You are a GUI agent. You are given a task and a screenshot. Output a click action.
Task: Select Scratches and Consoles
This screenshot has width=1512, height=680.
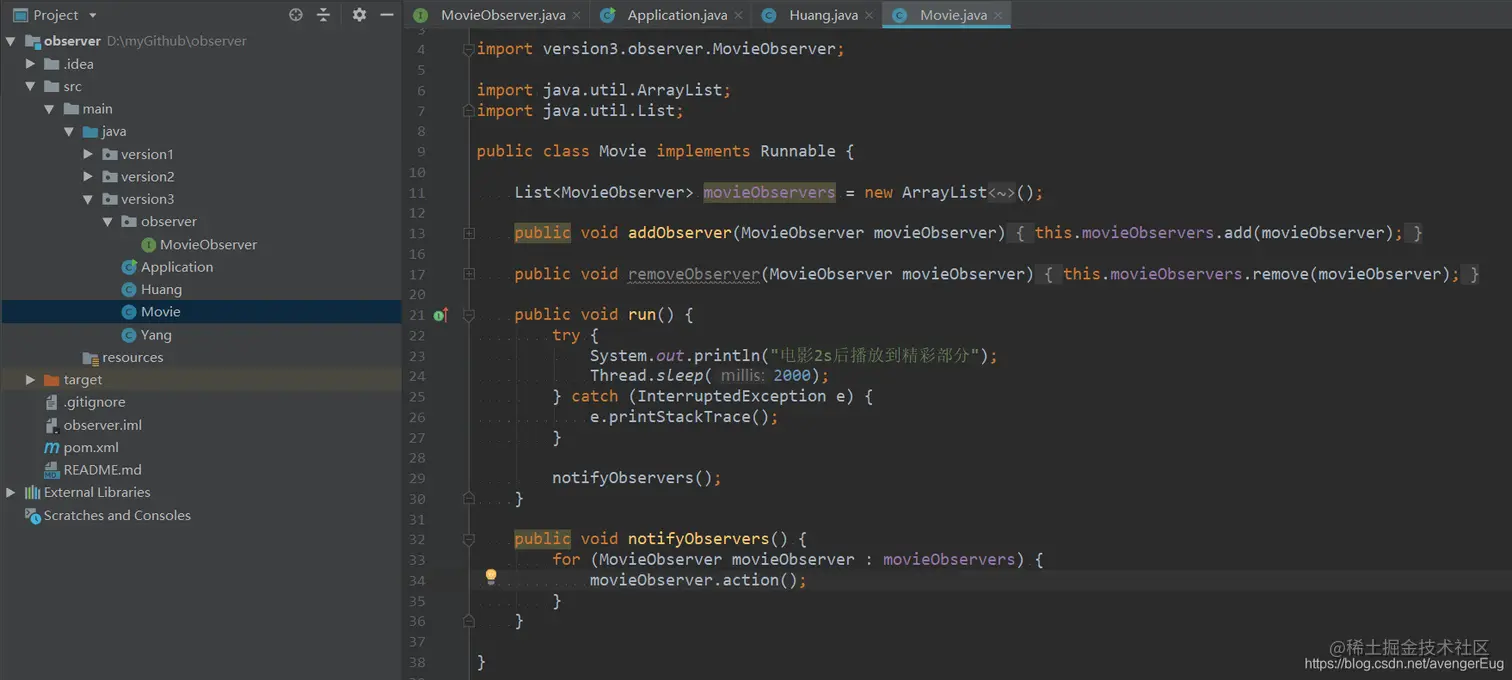click(108, 515)
